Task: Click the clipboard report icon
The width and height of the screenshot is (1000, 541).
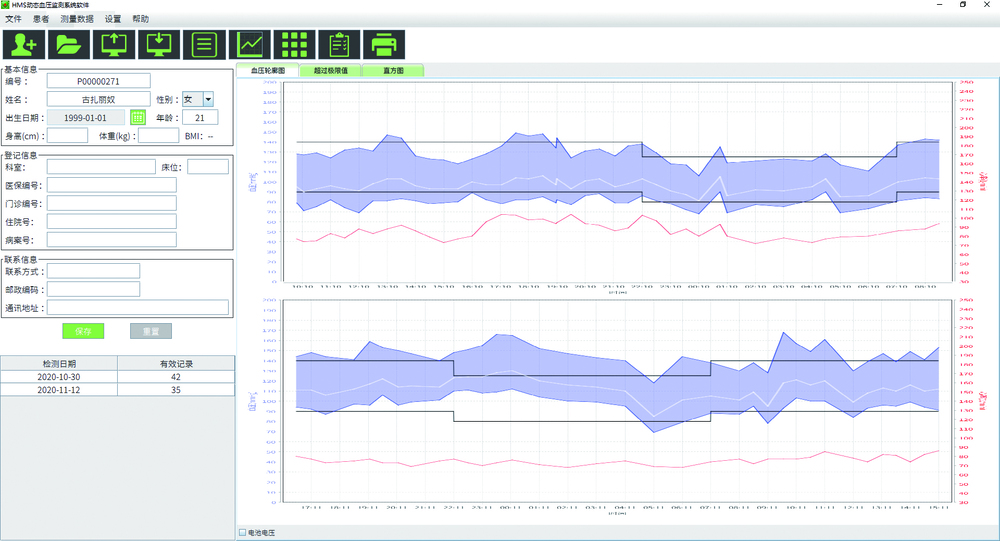Action: click(339, 45)
